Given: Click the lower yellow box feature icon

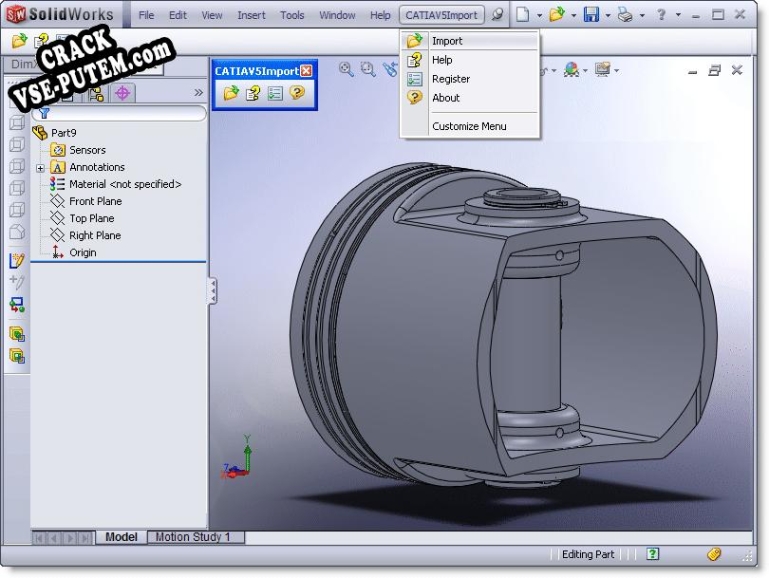Looking at the screenshot, I should click(x=17, y=356).
